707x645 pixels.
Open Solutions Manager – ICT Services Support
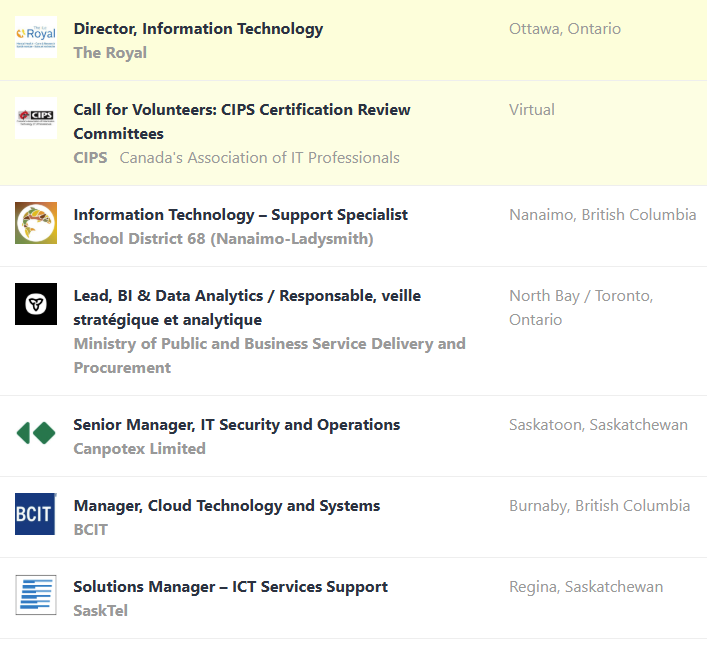click(230, 587)
